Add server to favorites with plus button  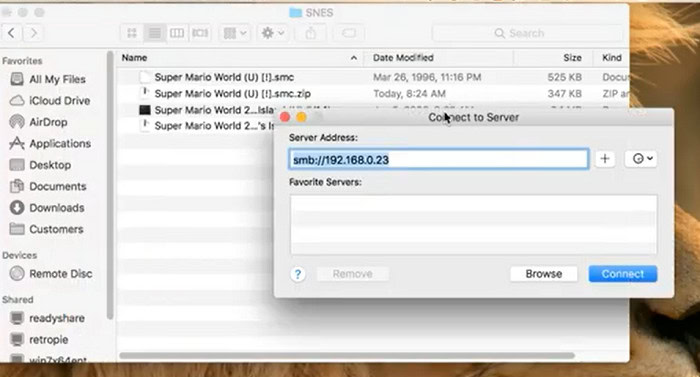click(605, 159)
